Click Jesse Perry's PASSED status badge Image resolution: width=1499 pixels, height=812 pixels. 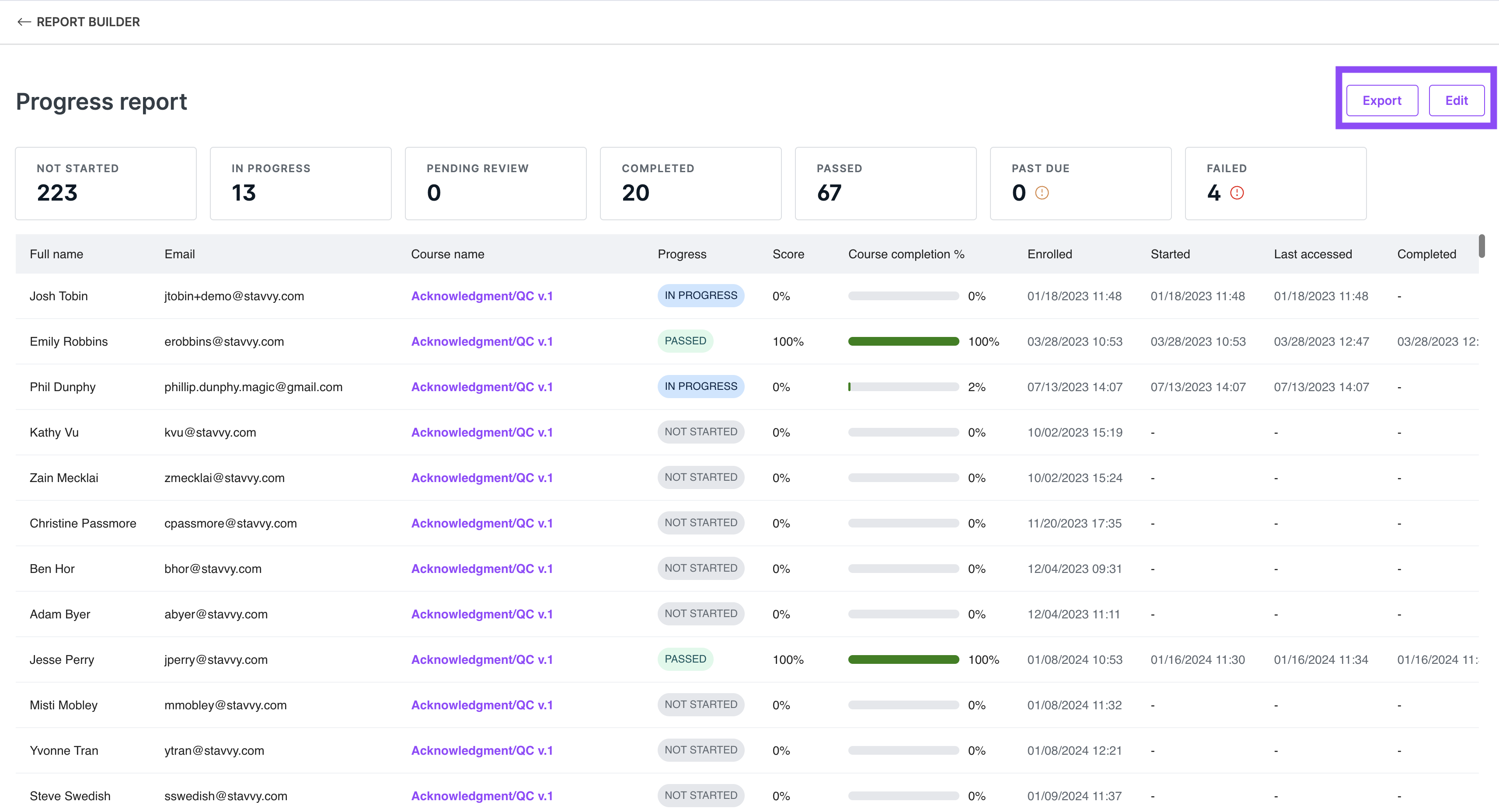(x=685, y=659)
